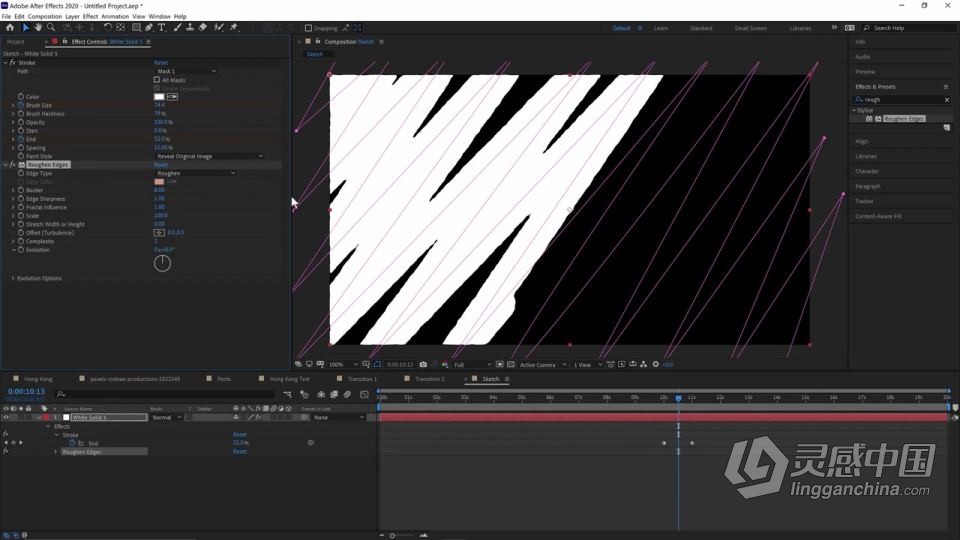Switch to the Project panel tab
The image size is (960, 540).
click(16, 42)
